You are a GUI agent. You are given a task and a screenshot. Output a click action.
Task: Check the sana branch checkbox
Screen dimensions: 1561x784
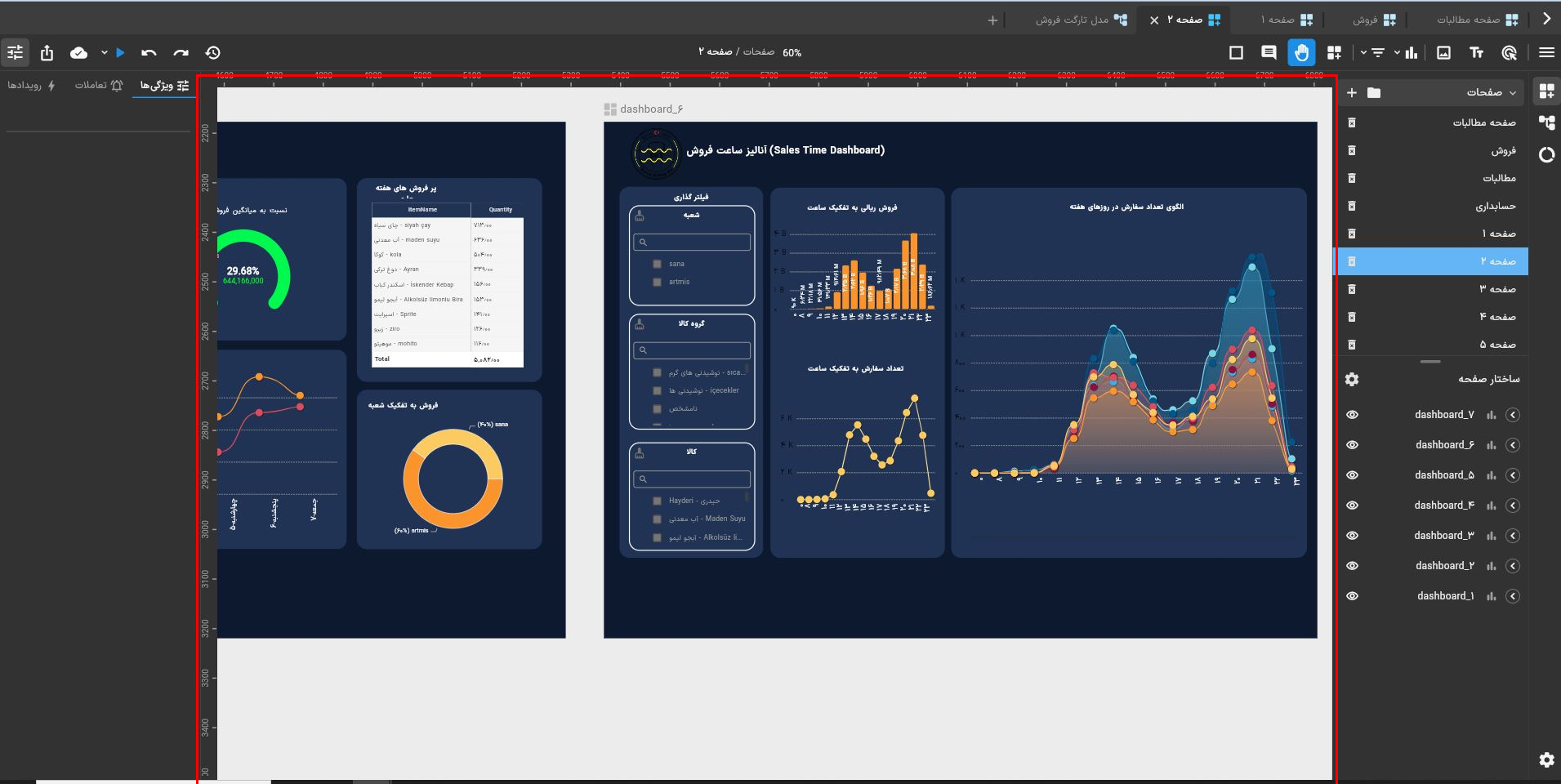click(x=657, y=264)
